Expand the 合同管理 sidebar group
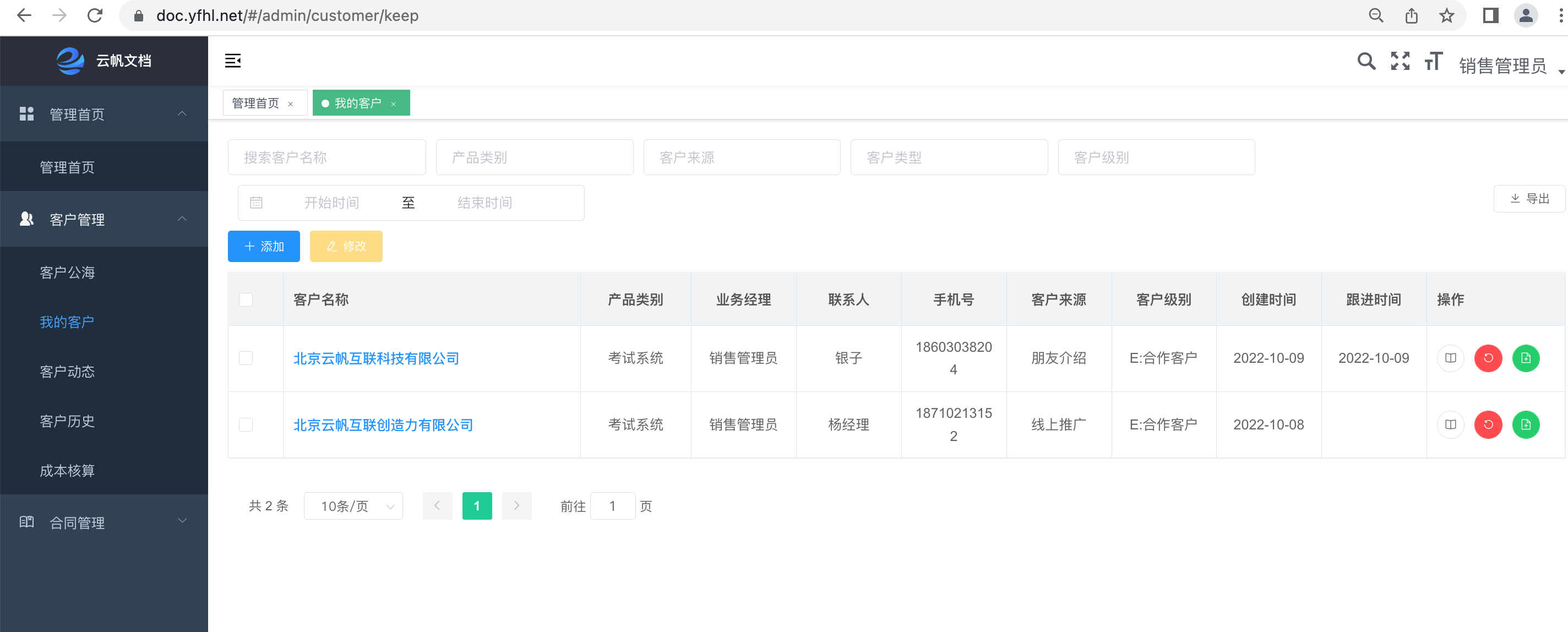The width and height of the screenshot is (1568, 632). [104, 522]
